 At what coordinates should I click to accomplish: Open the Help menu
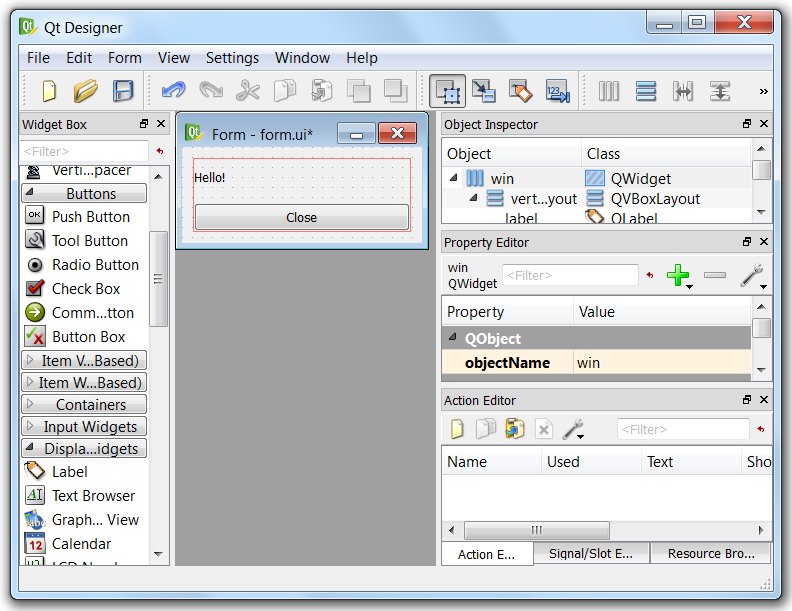[x=362, y=58]
